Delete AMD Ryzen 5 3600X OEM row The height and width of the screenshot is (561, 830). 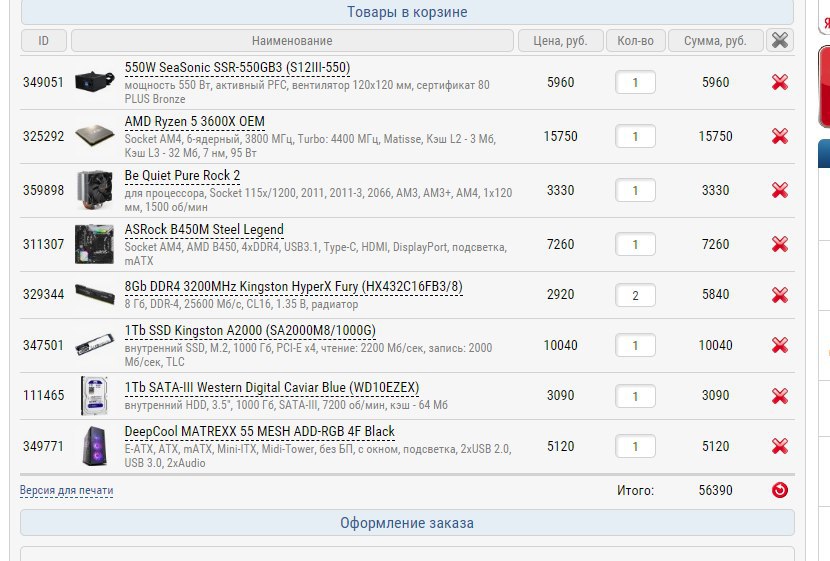(780, 136)
